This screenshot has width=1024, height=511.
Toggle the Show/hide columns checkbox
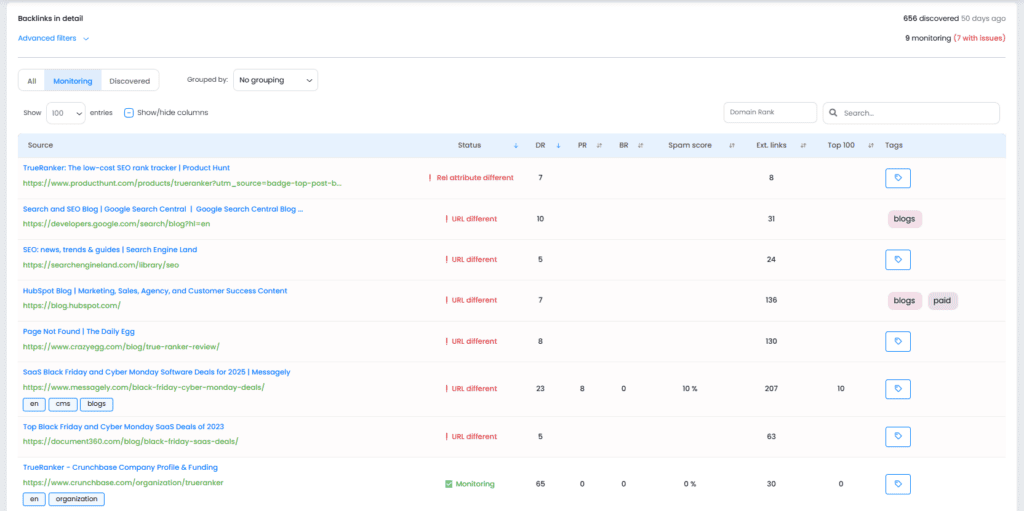[x=129, y=113]
